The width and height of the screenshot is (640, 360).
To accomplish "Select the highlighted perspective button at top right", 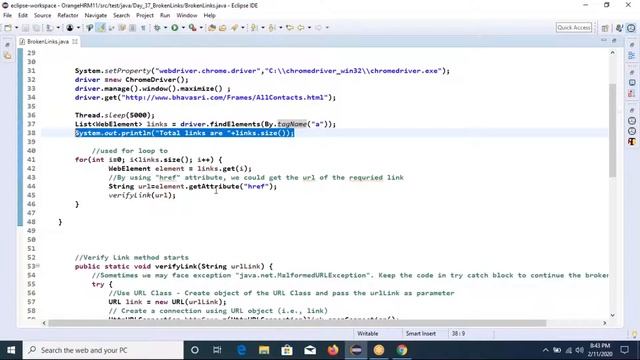I will point(631,28).
